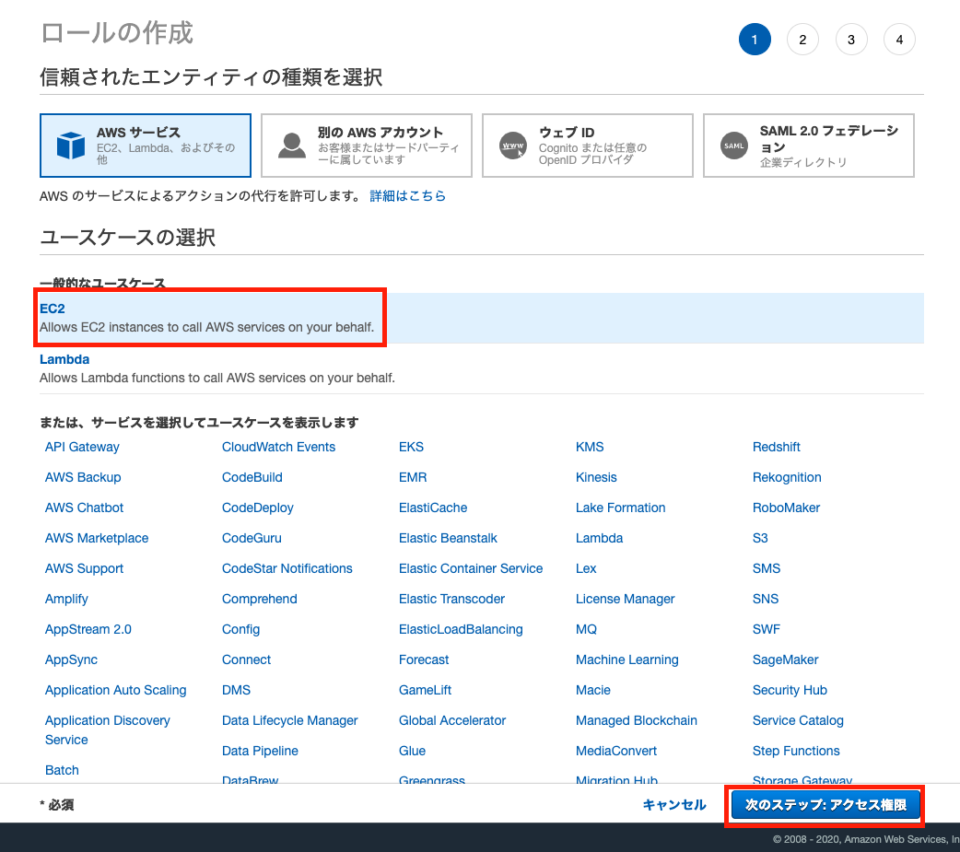Viewport: 960px width, 852px height.
Task: Select the CodeGuru service
Action: (x=252, y=538)
